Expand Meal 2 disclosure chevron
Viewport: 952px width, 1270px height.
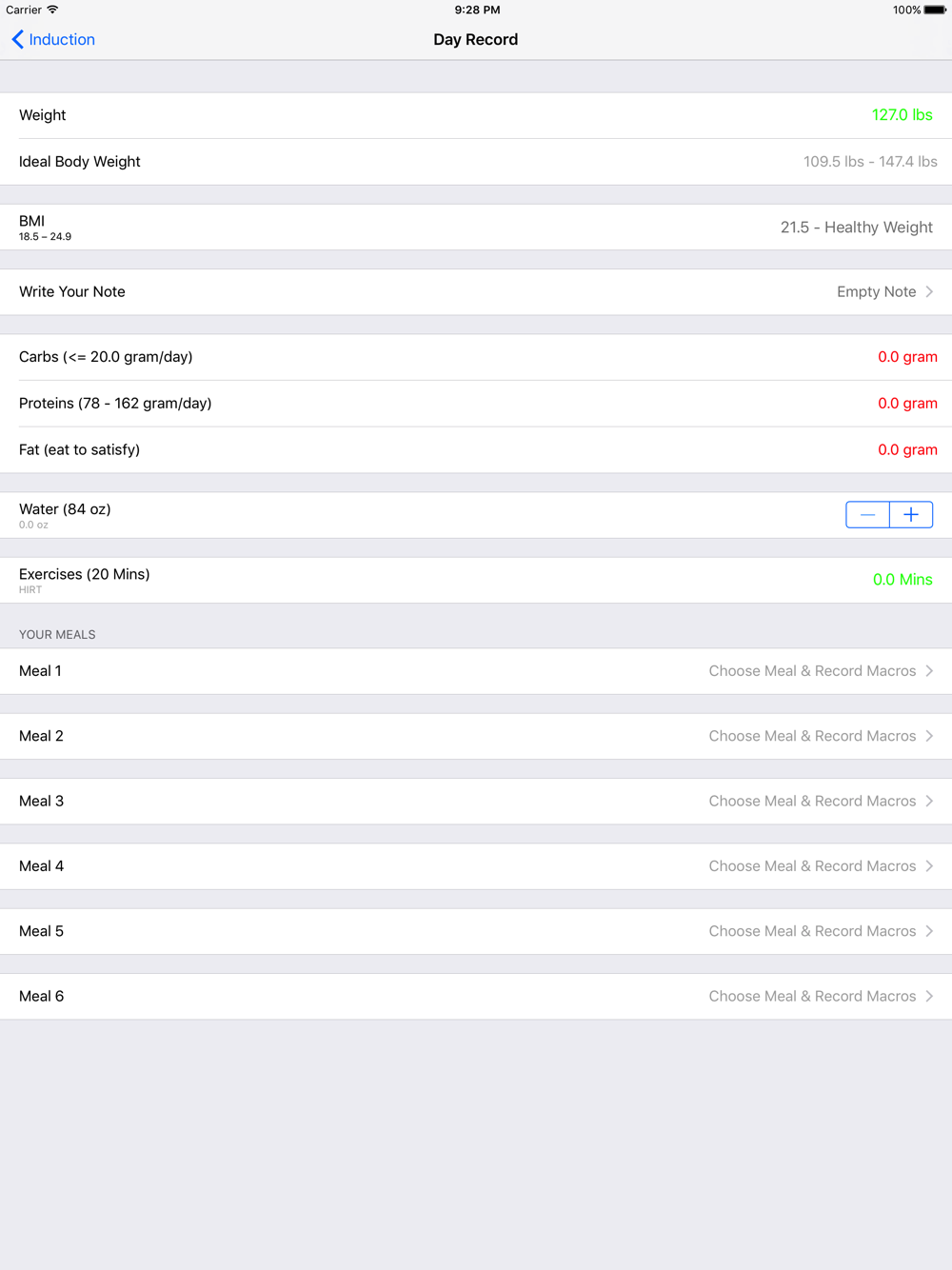tap(929, 736)
